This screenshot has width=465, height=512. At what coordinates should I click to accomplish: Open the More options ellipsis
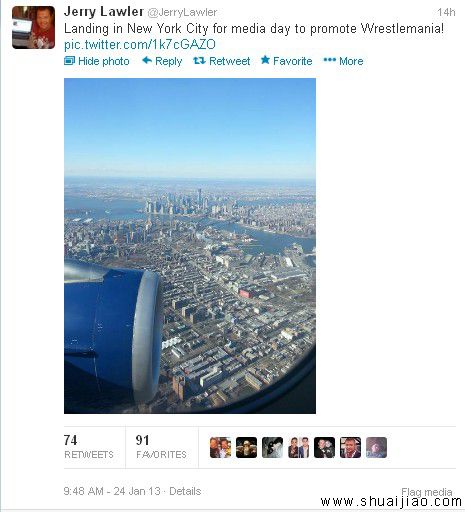point(343,61)
